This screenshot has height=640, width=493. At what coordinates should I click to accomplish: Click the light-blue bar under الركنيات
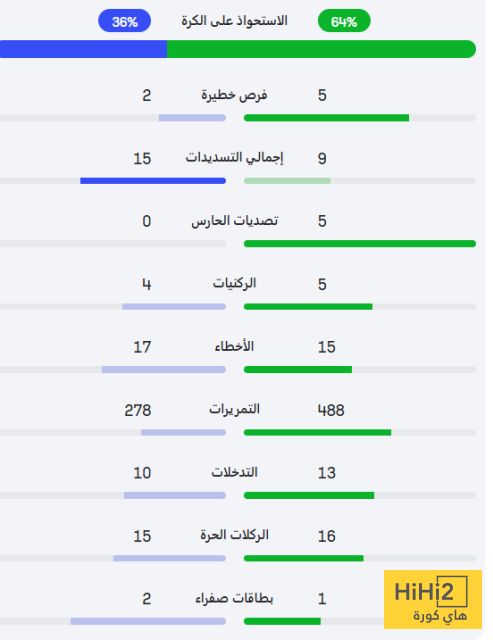pyautogui.click(x=174, y=307)
